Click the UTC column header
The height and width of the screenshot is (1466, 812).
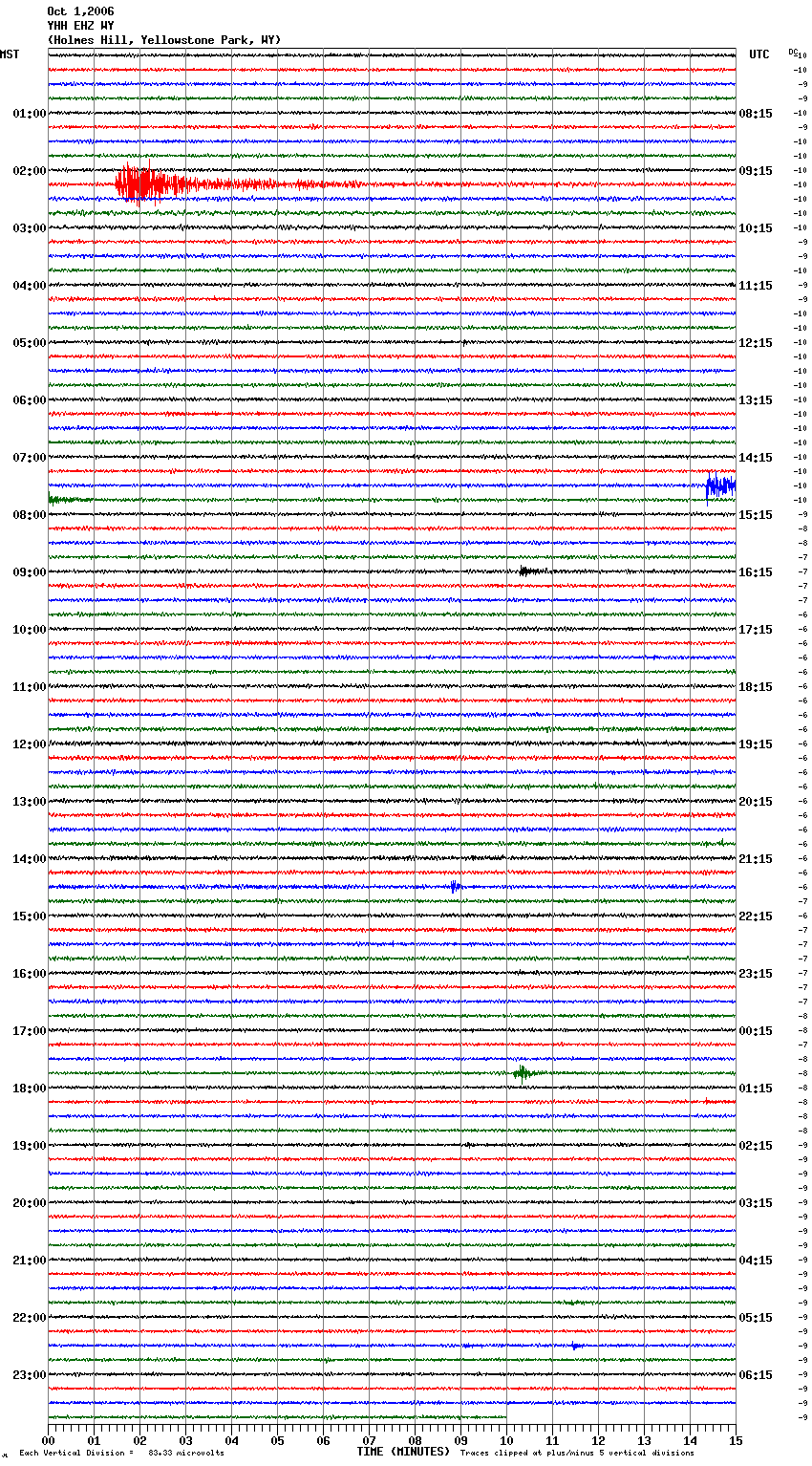click(x=759, y=54)
